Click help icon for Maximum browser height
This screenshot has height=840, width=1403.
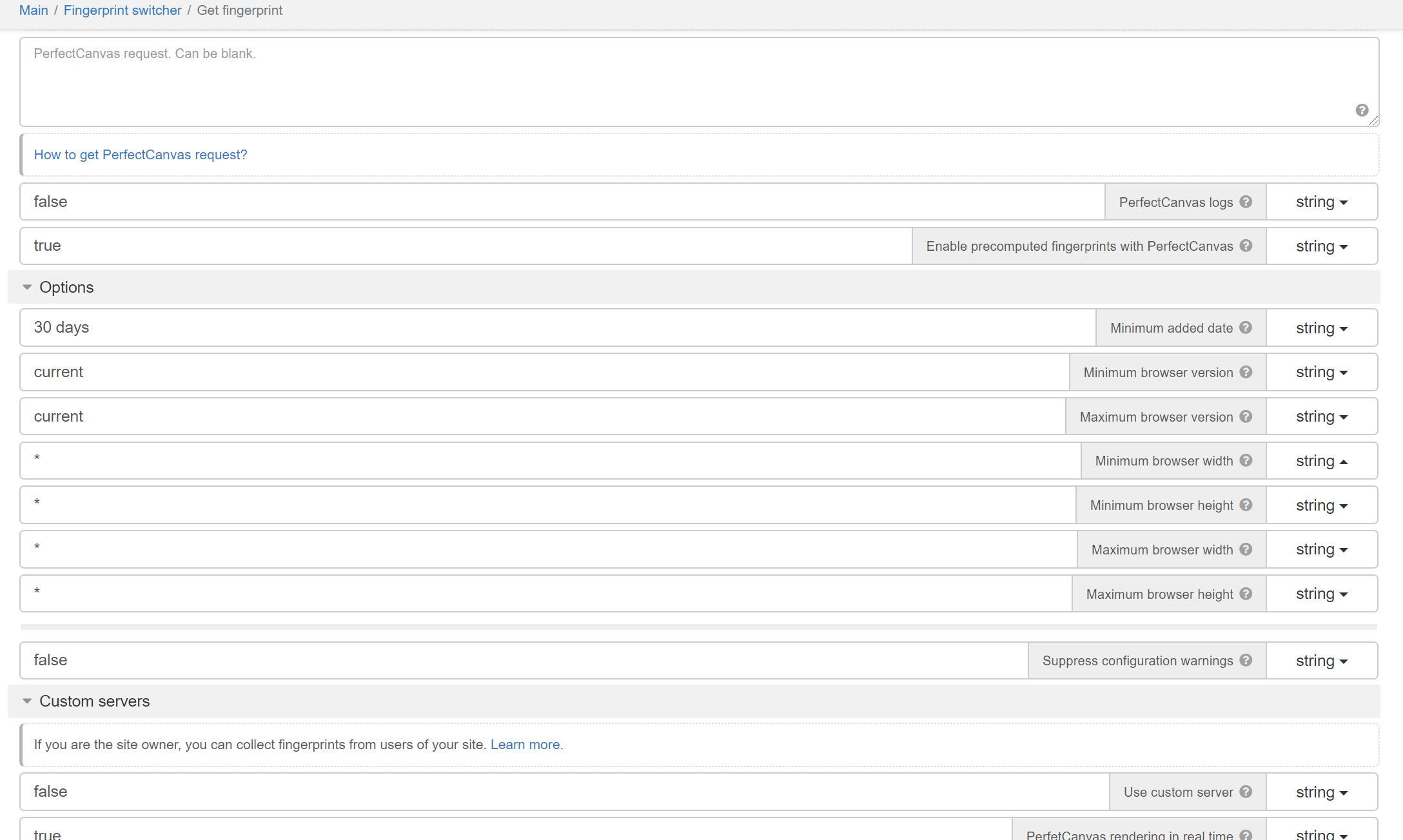click(x=1246, y=594)
